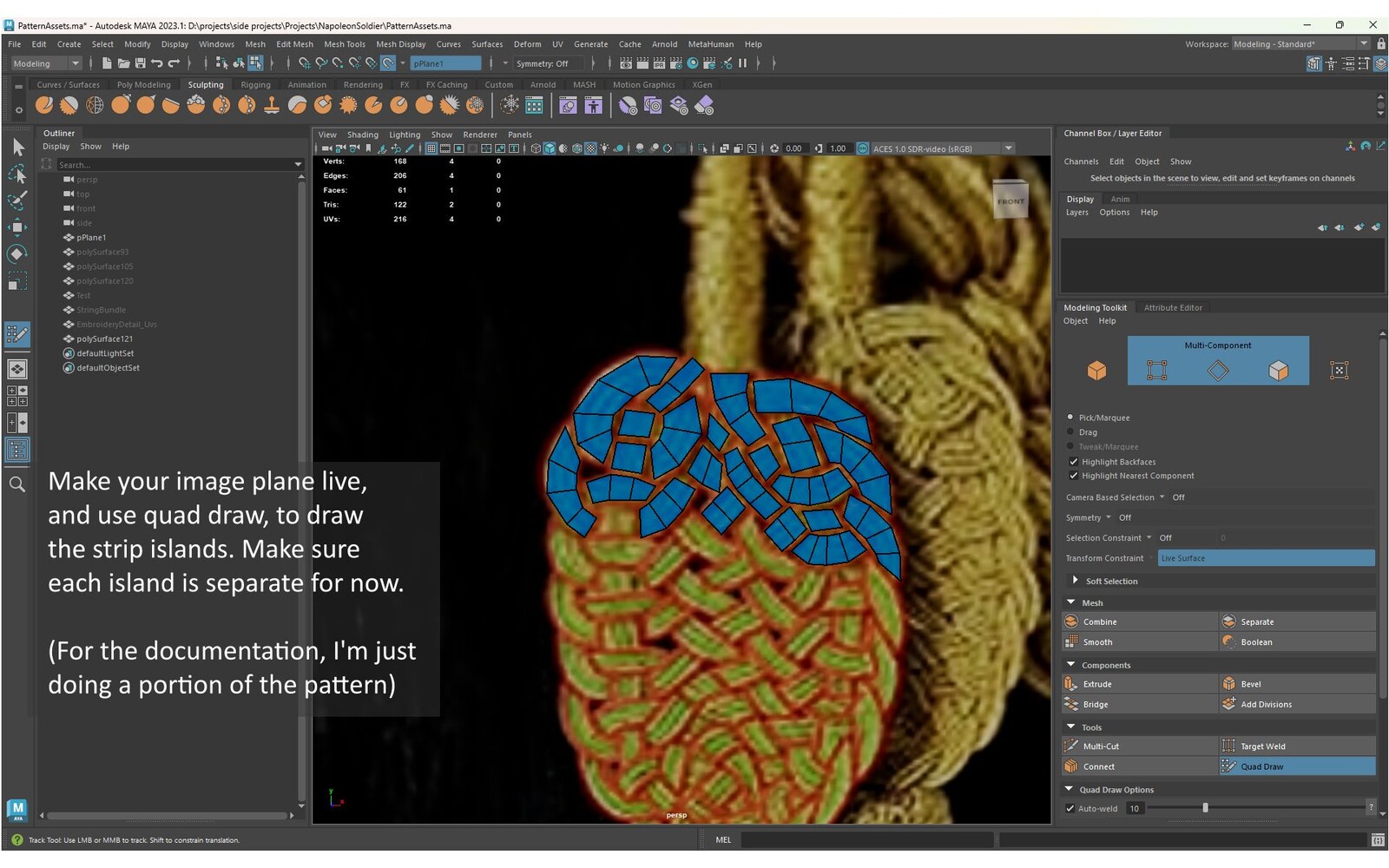
Task: Click the Combine button
Action: (x=1140, y=621)
